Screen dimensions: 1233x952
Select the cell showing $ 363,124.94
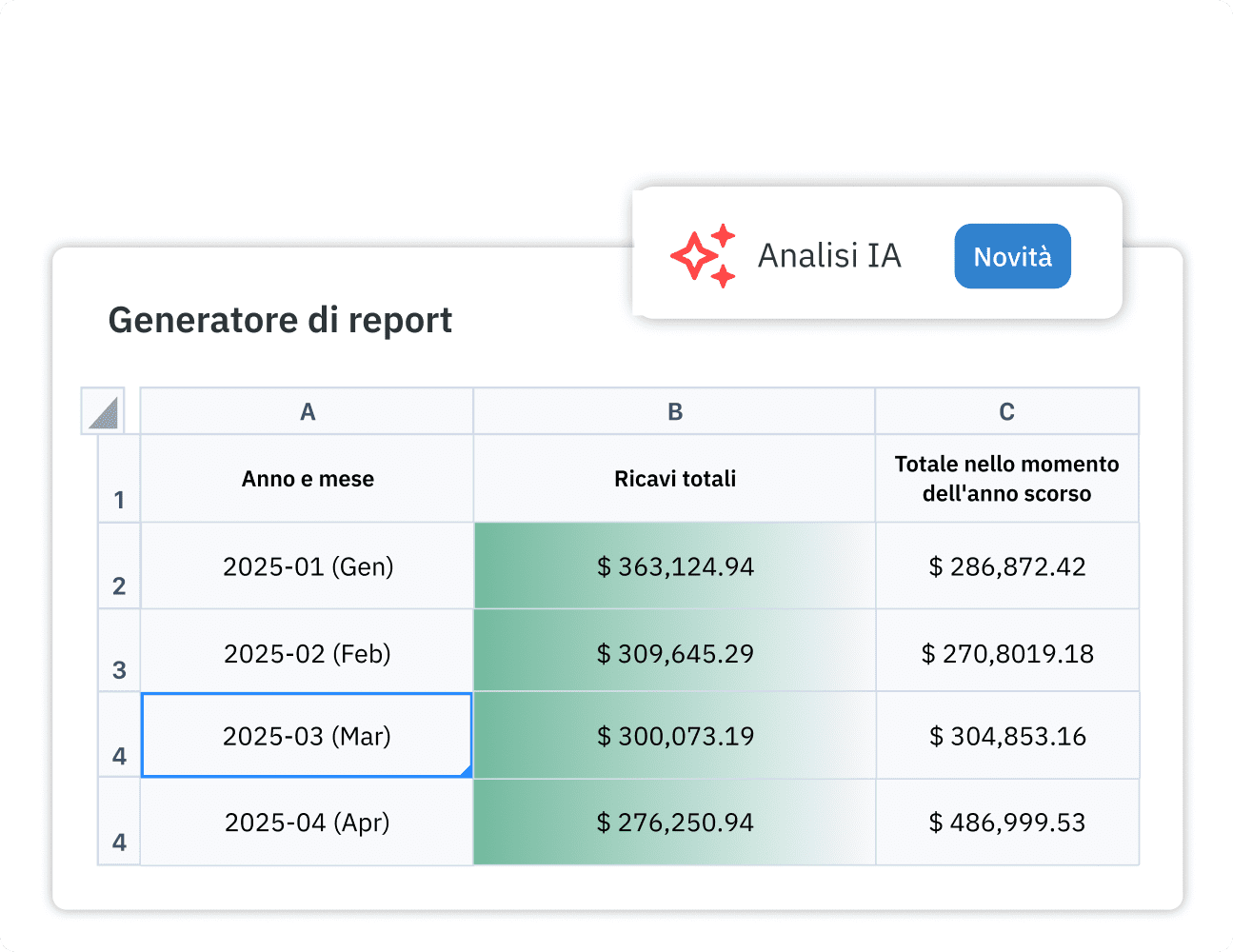click(x=674, y=566)
